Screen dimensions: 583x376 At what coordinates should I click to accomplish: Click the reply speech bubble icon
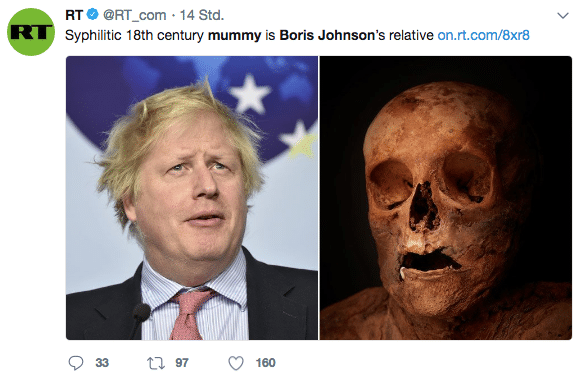76,363
